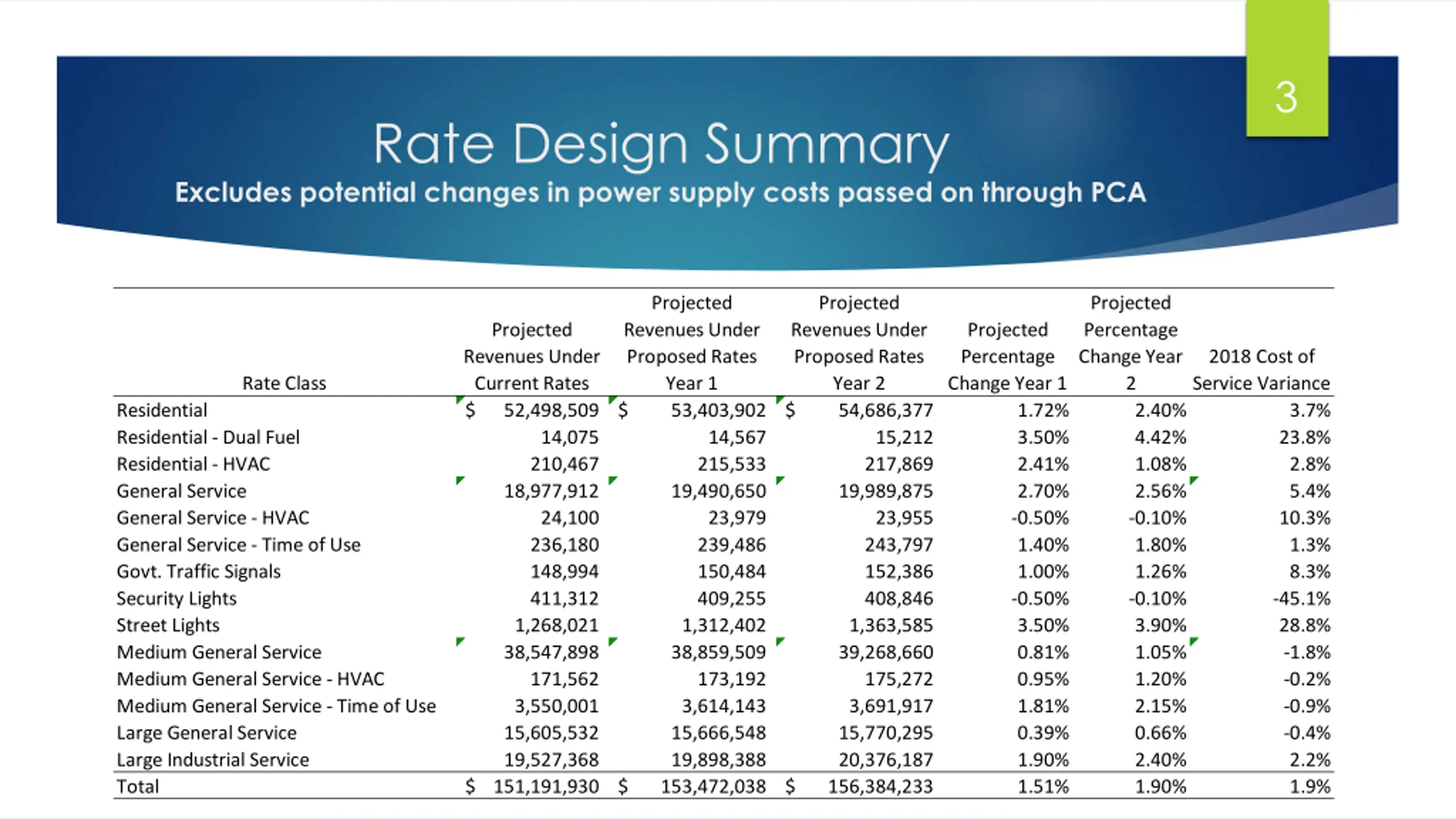The image size is (1456, 819).
Task: Select the Total current revenue 151,191,930 cell
Action: click(x=533, y=787)
